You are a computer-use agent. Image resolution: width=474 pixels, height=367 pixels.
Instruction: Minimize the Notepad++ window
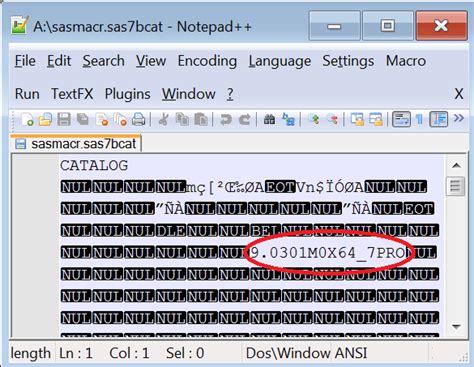pos(334,25)
